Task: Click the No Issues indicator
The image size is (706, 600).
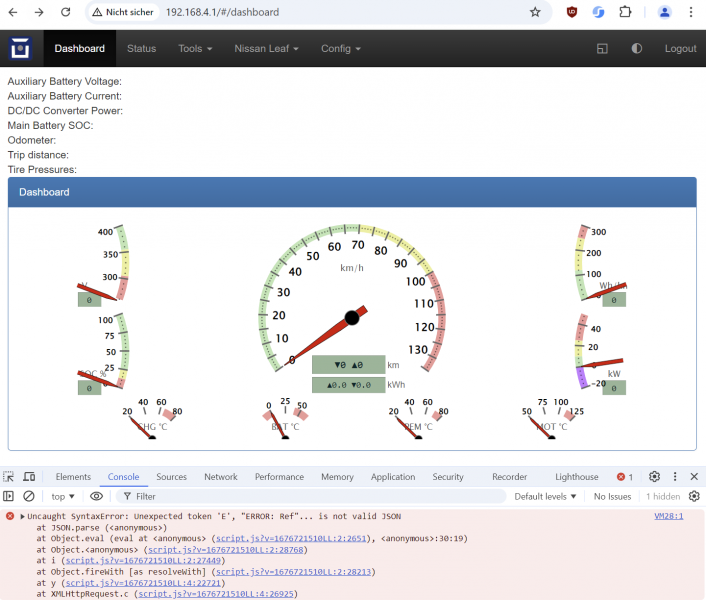Action: tap(612, 496)
